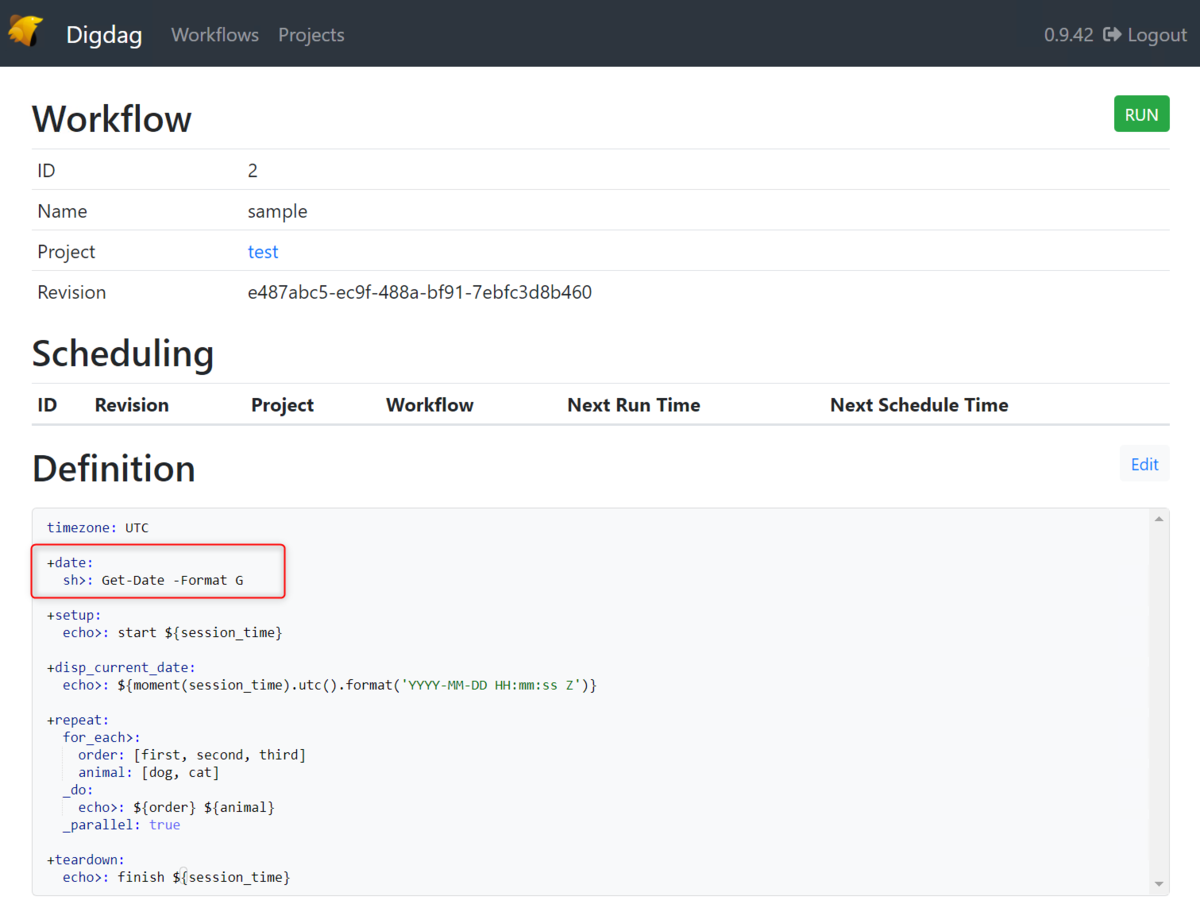Viewport: 1200px width, 908px height.
Task: Follow the test project link
Action: coord(263,252)
